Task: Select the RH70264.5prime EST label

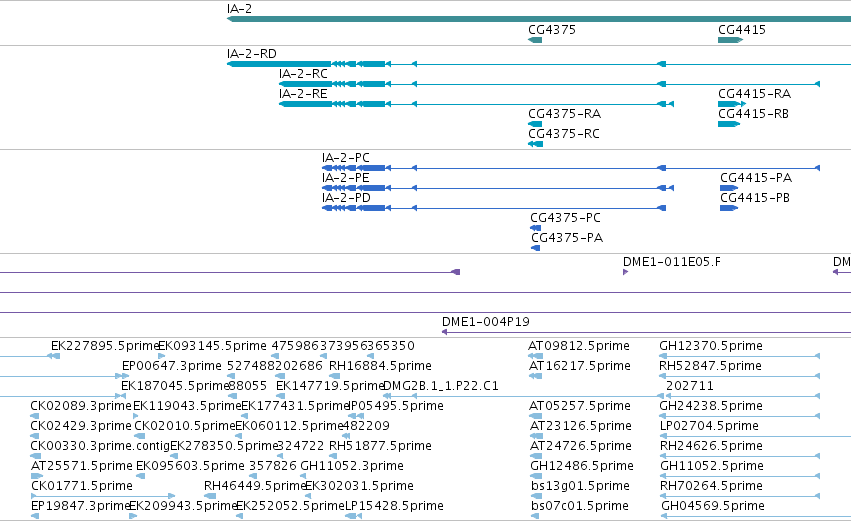Action: coord(712,487)
